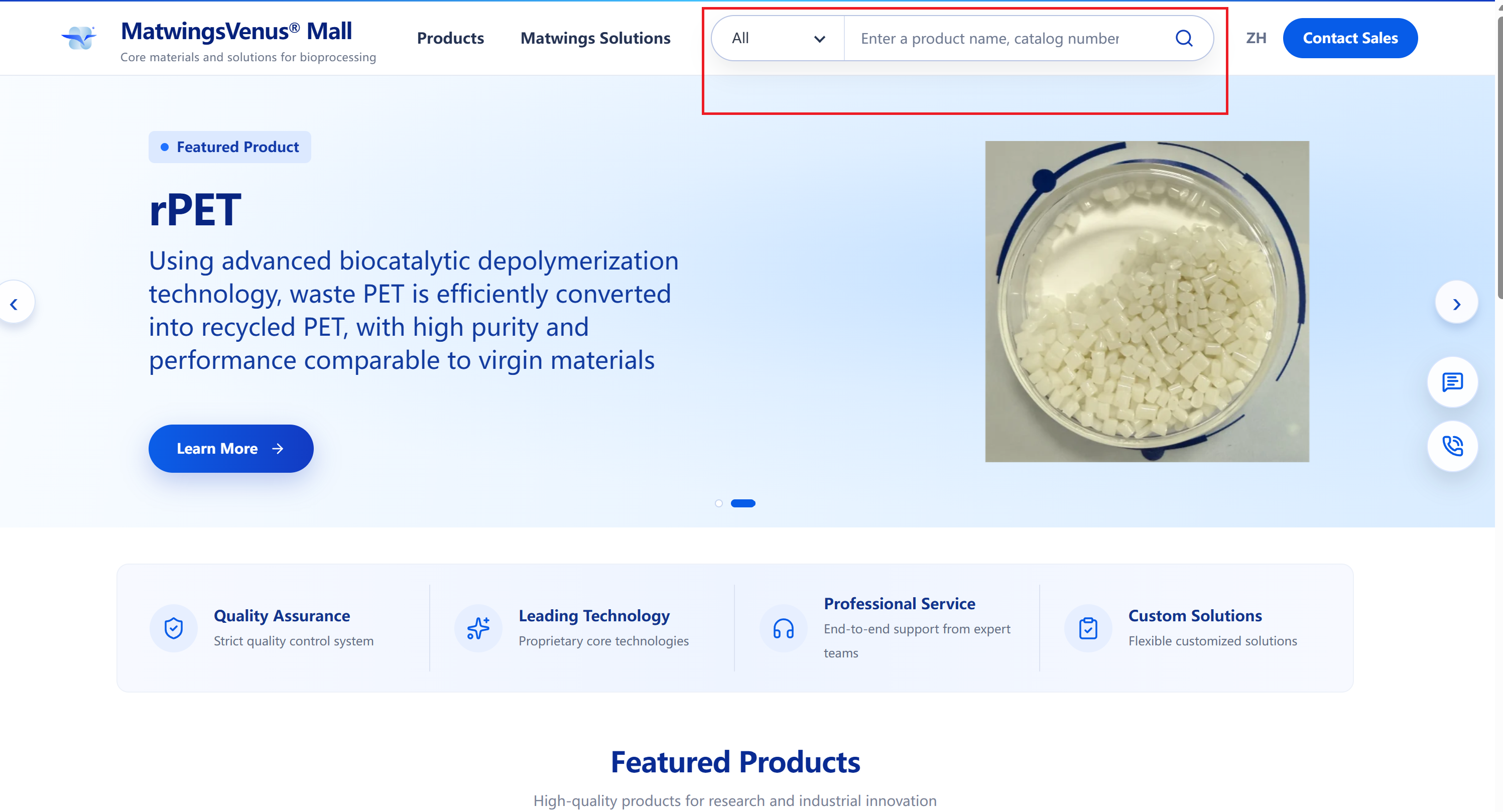
Task: Open the All category dropdown
Action: [778, 39]
